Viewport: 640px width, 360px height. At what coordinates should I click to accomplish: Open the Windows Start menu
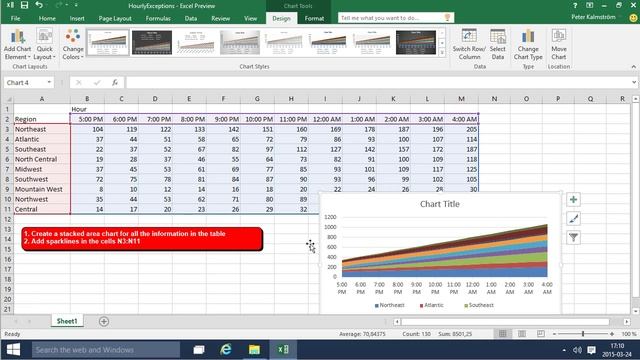(13, 350)
